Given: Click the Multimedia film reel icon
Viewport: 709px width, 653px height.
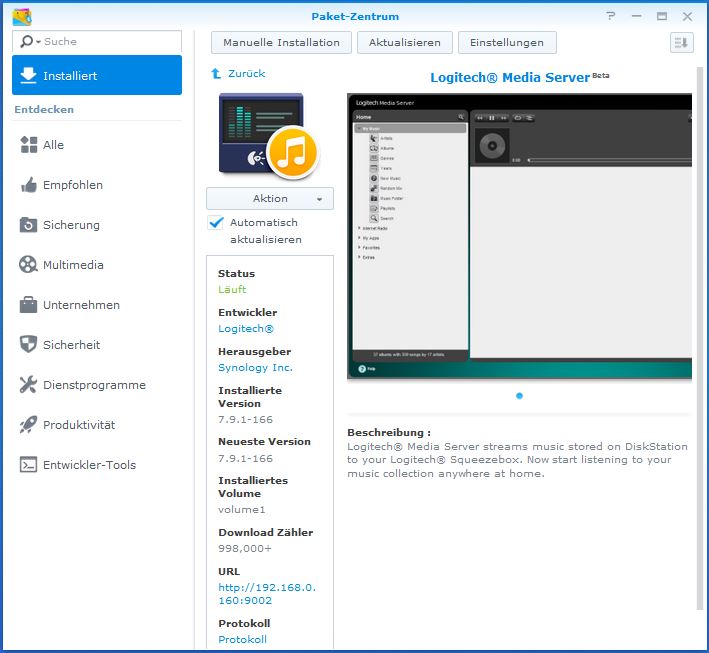Looking at the screenshot, I should tap(28, 265).
